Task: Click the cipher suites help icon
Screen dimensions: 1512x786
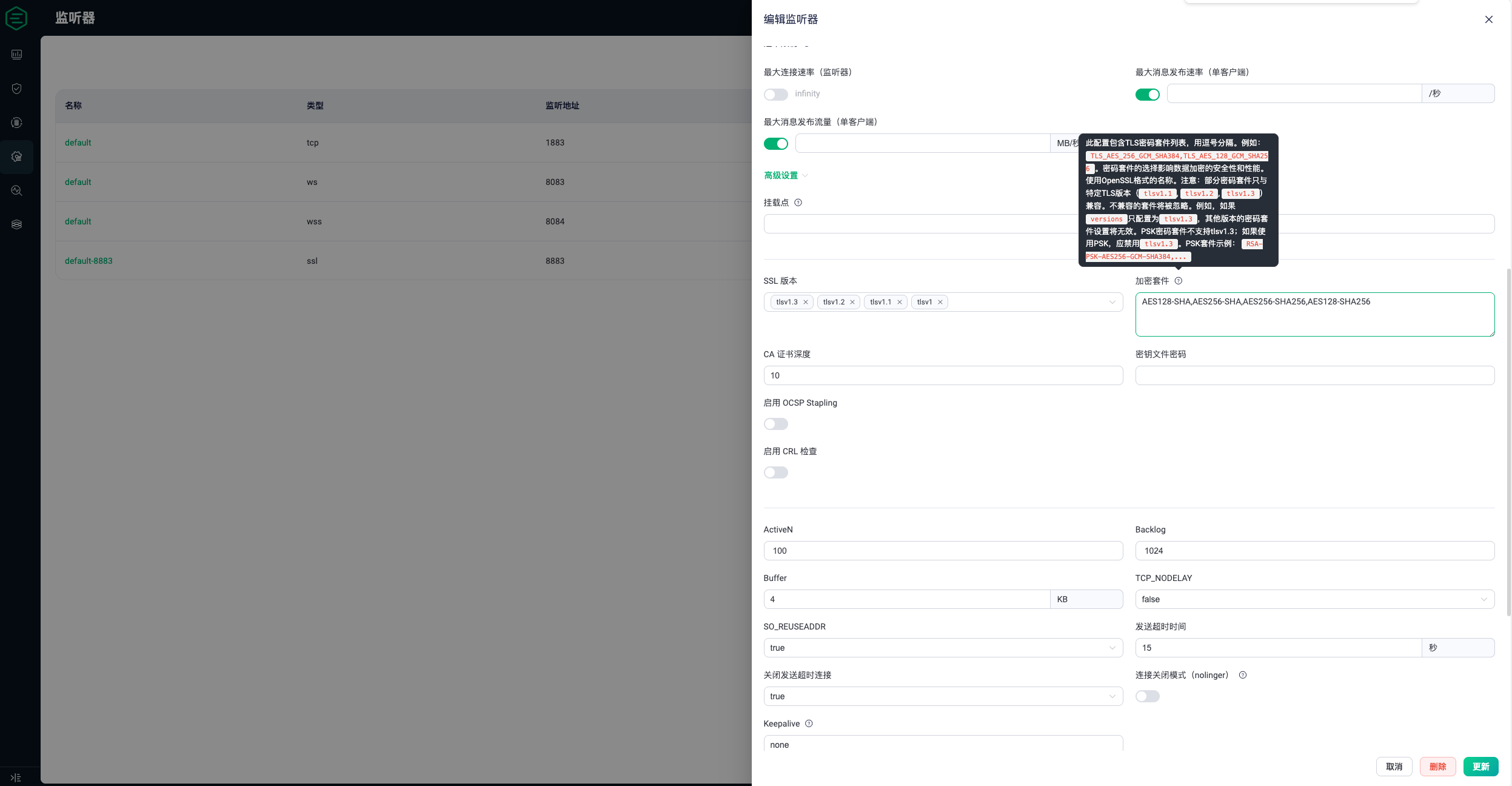Action: click(x=1178, y=281)
